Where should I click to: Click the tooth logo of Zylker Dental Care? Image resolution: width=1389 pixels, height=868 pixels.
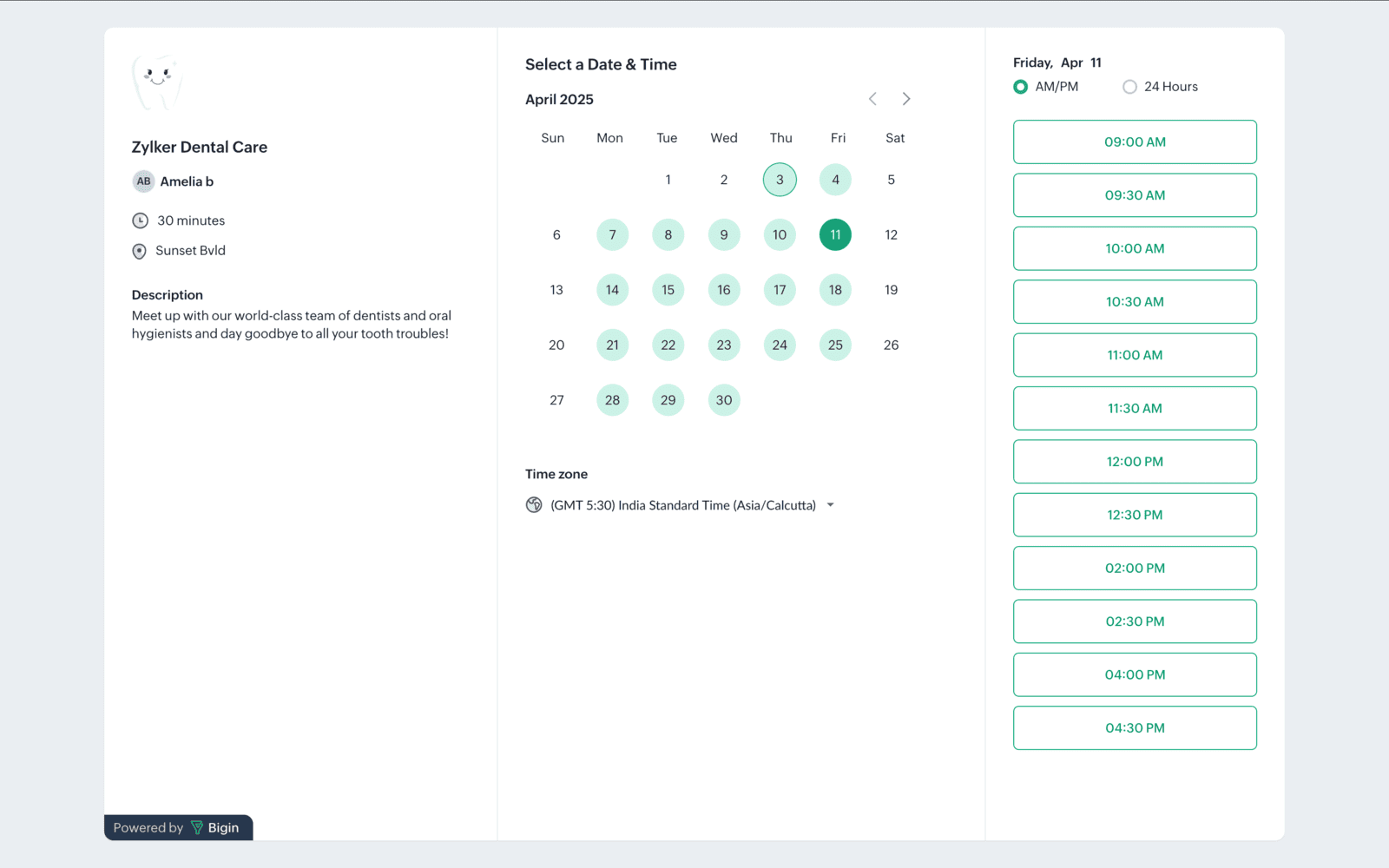point(157,82)
